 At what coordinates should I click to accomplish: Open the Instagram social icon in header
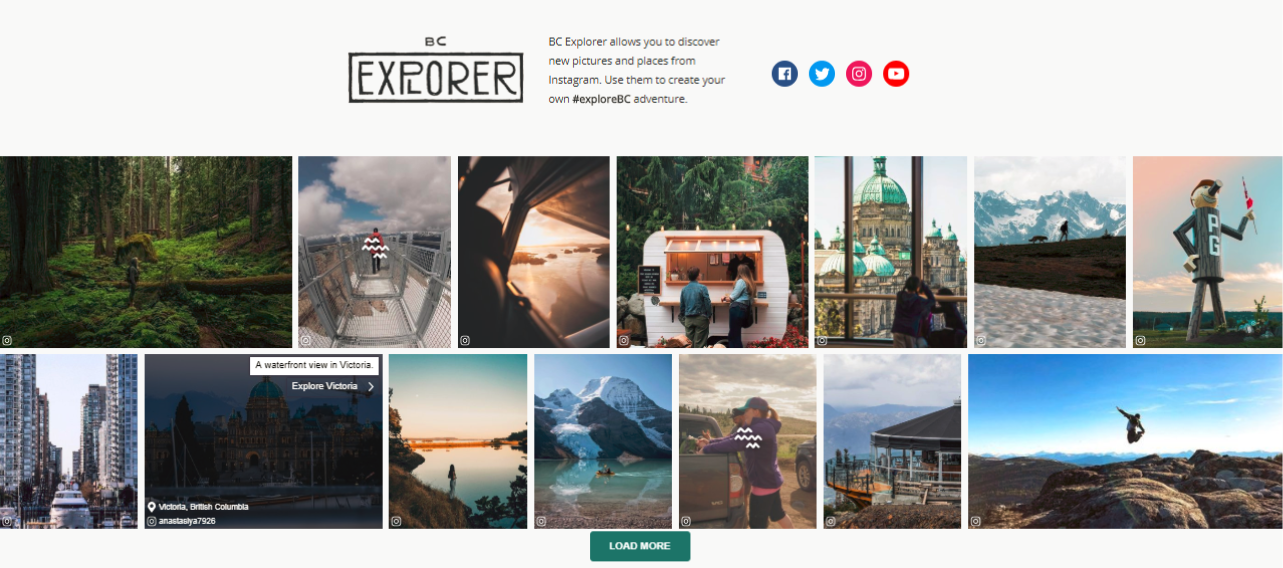click(x=859, y=74)
